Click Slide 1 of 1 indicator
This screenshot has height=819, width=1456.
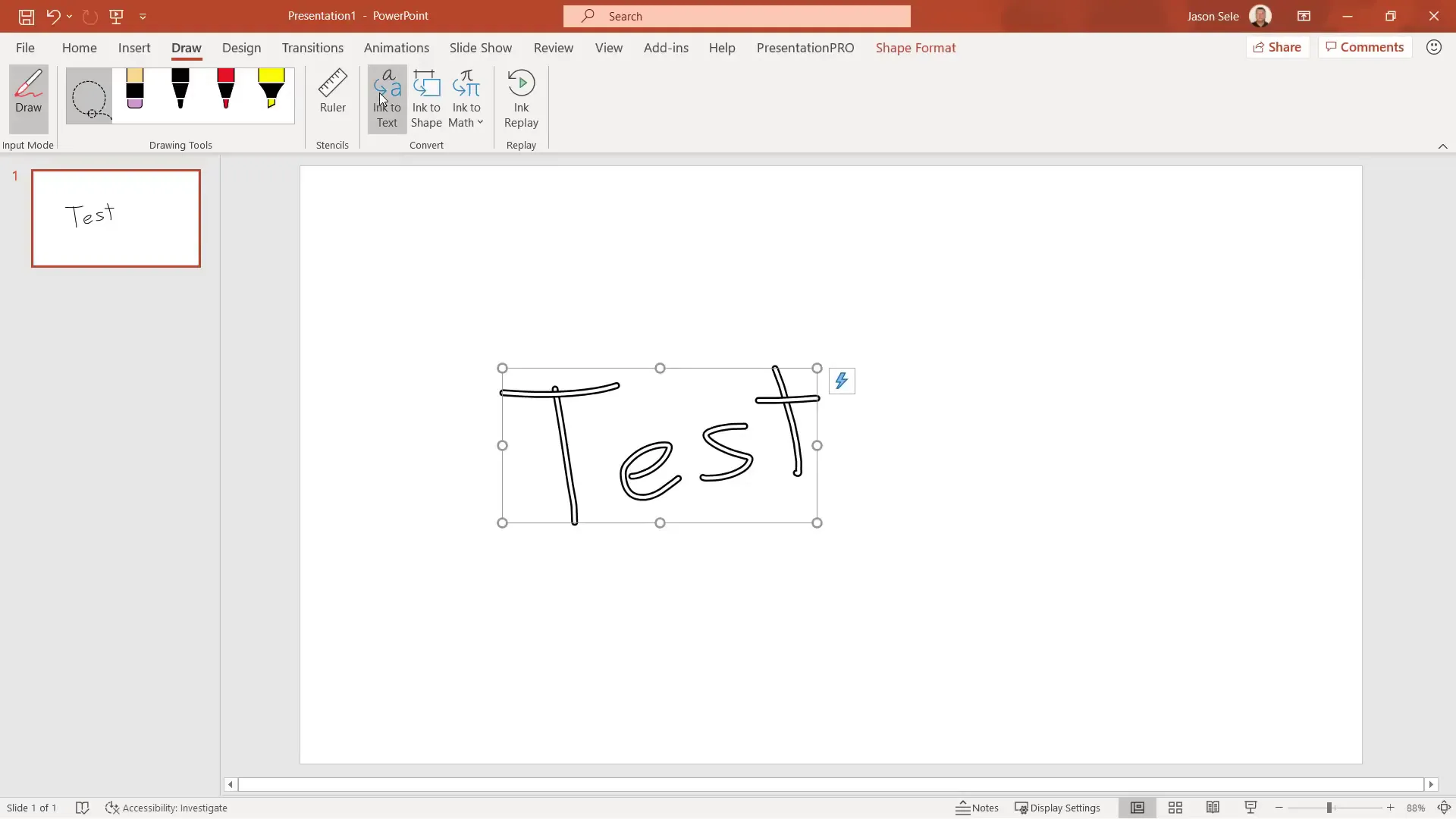click(32, 808)
